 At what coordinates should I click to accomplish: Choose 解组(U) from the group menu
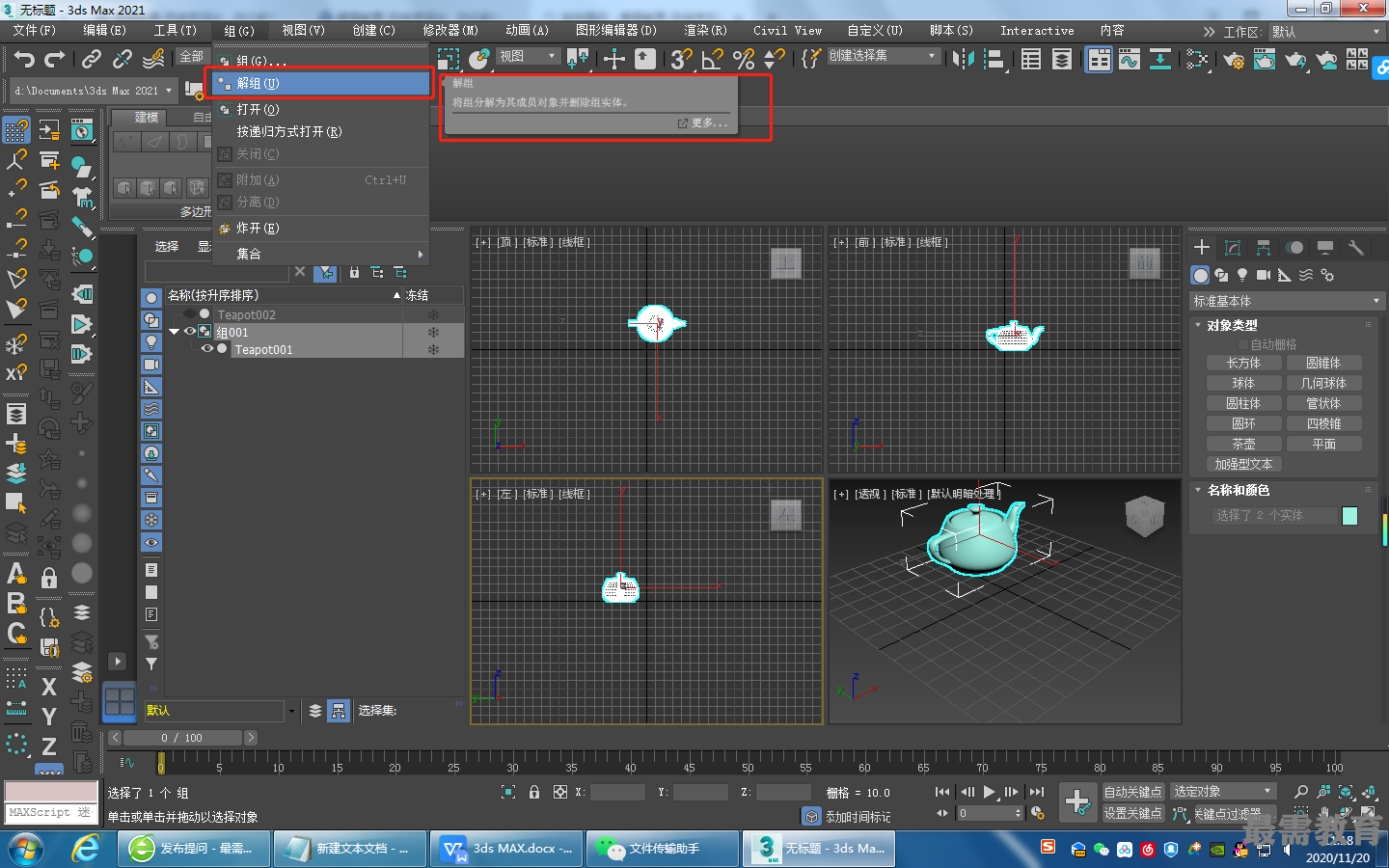(x=320, y=83)
